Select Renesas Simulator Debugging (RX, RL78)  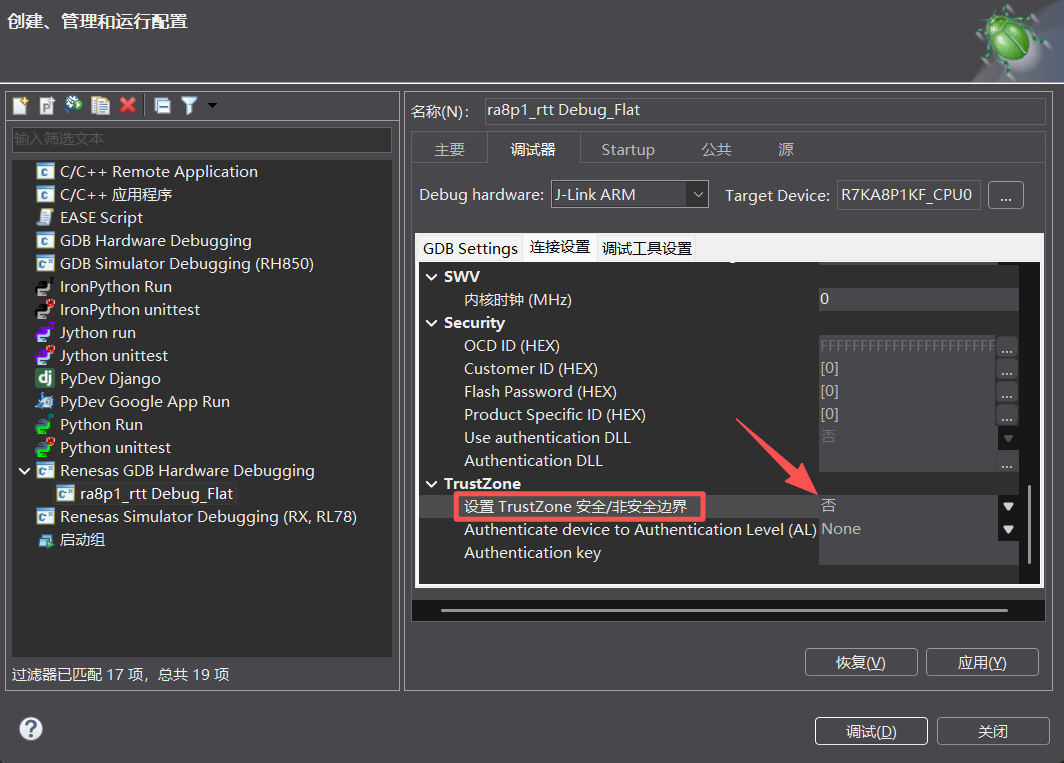tap(208, 517)
